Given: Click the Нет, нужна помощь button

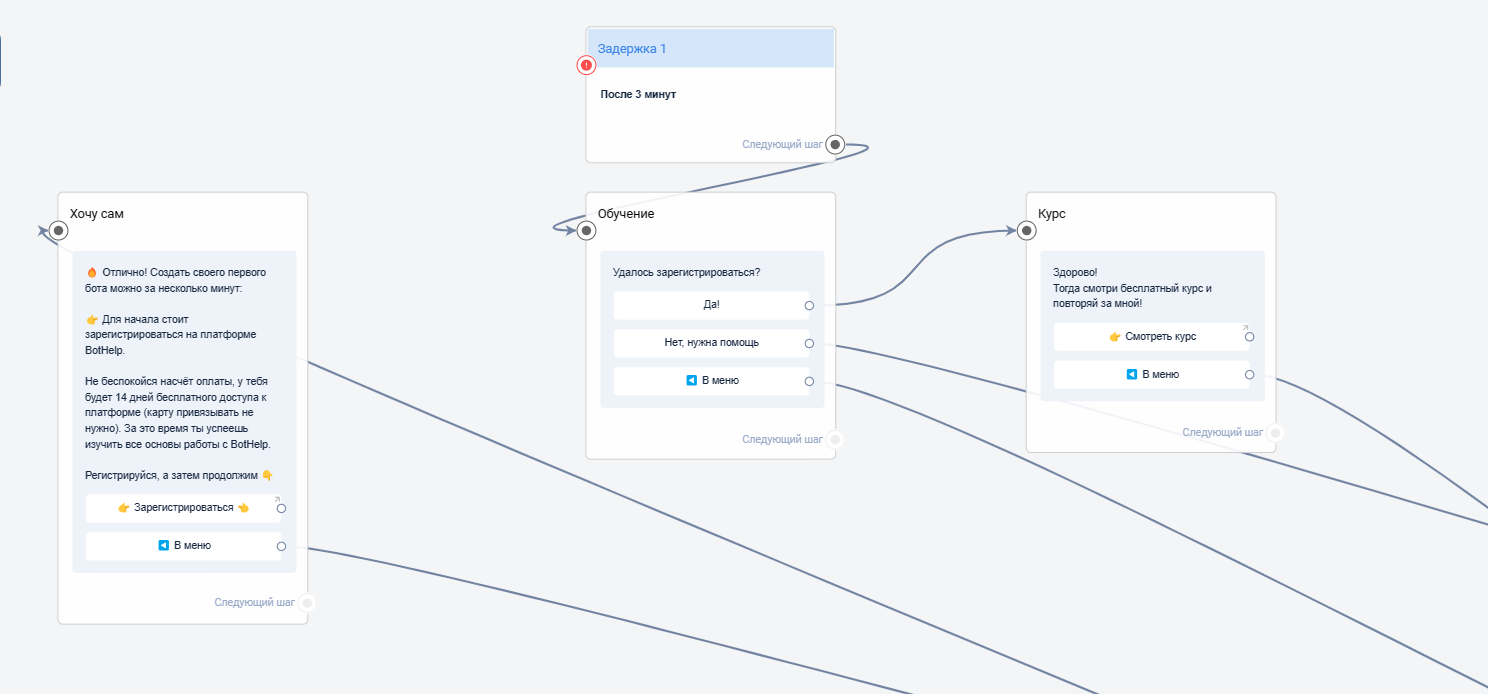Looking at the screenshot, I should tap(710, 343).
